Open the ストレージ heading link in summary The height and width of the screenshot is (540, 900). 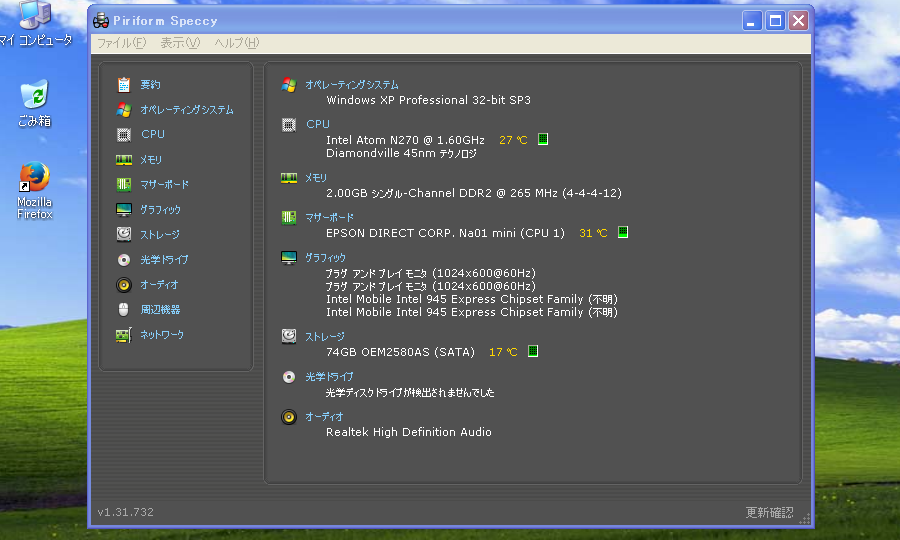(325, 336)
